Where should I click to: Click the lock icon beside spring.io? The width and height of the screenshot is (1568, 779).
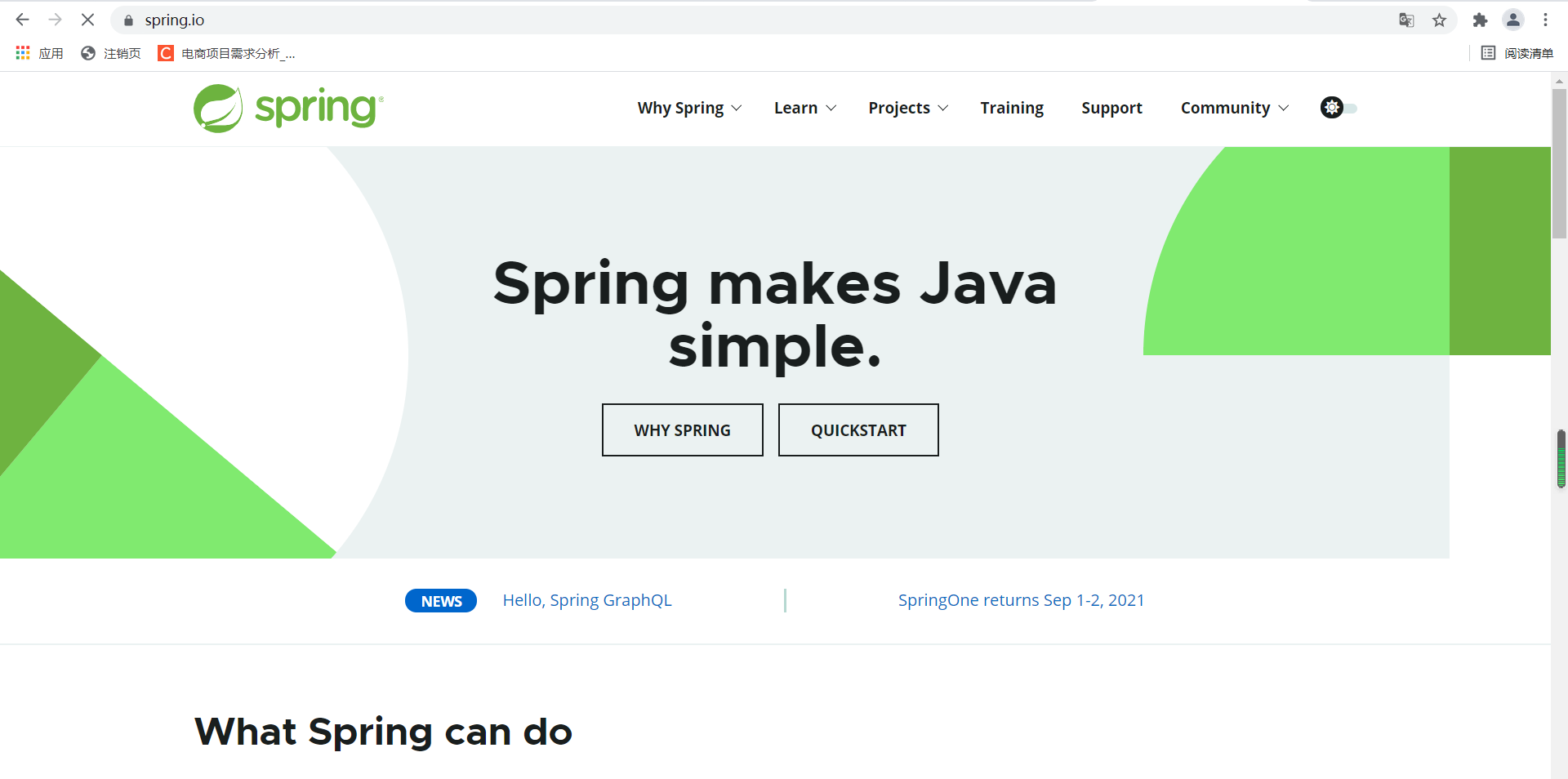pos(128,20)
